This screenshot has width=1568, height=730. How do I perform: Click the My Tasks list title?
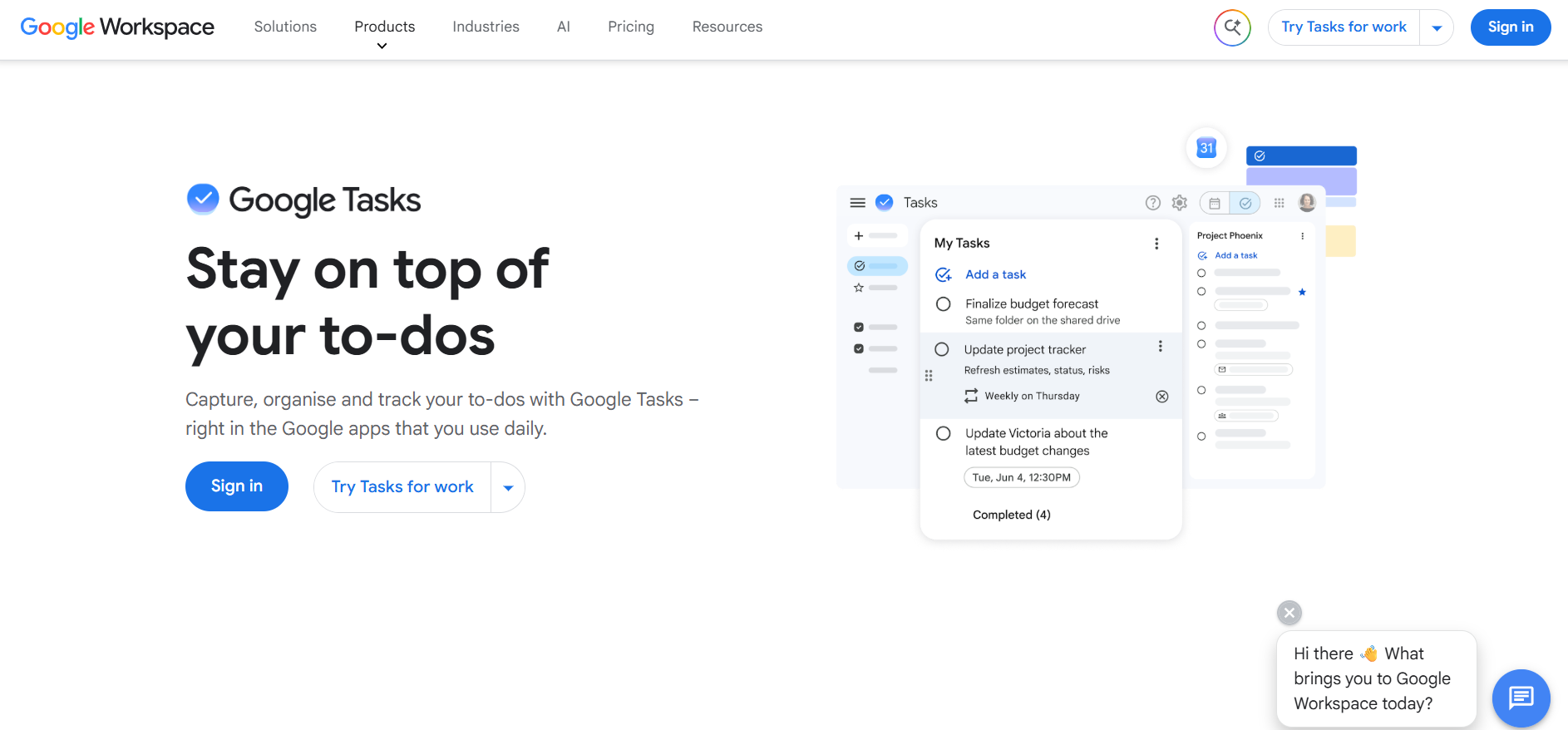pyautogui.click(x=962, y=243)
